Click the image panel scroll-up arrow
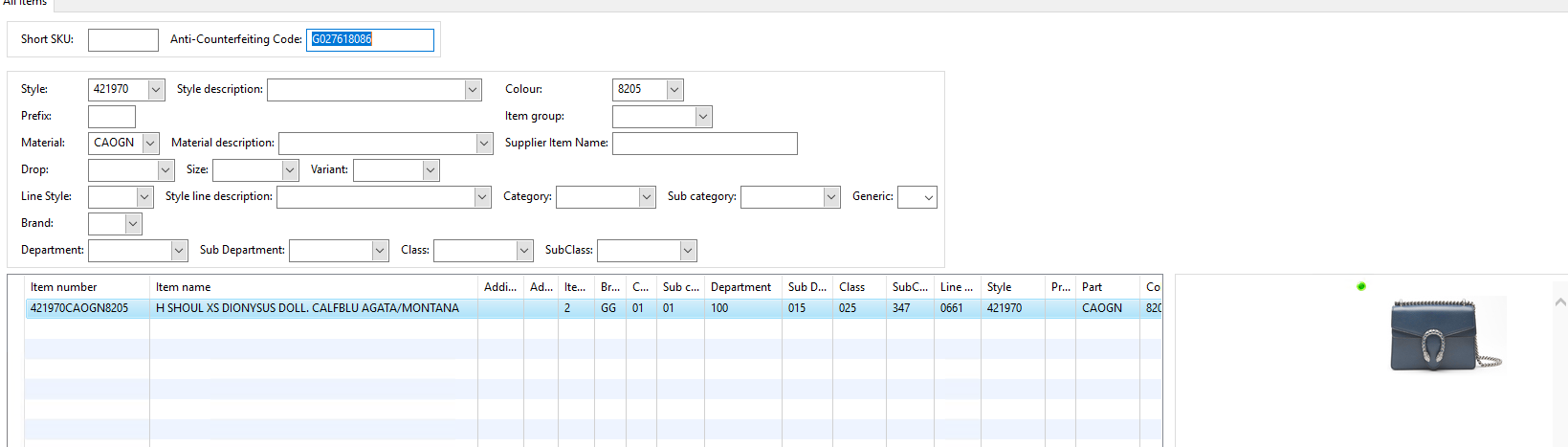Viewport: 1568px width, 447px height. click(x=1560, y=302)
